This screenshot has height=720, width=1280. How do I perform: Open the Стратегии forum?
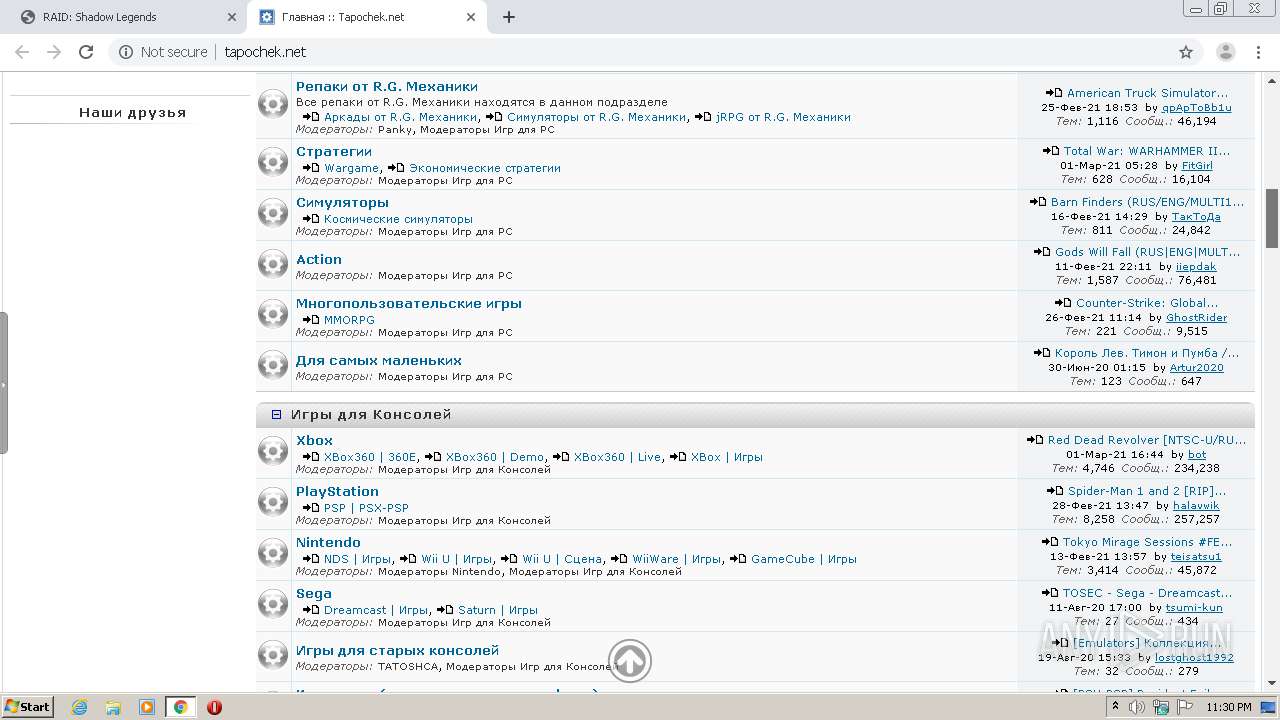[x=334, y=151]
